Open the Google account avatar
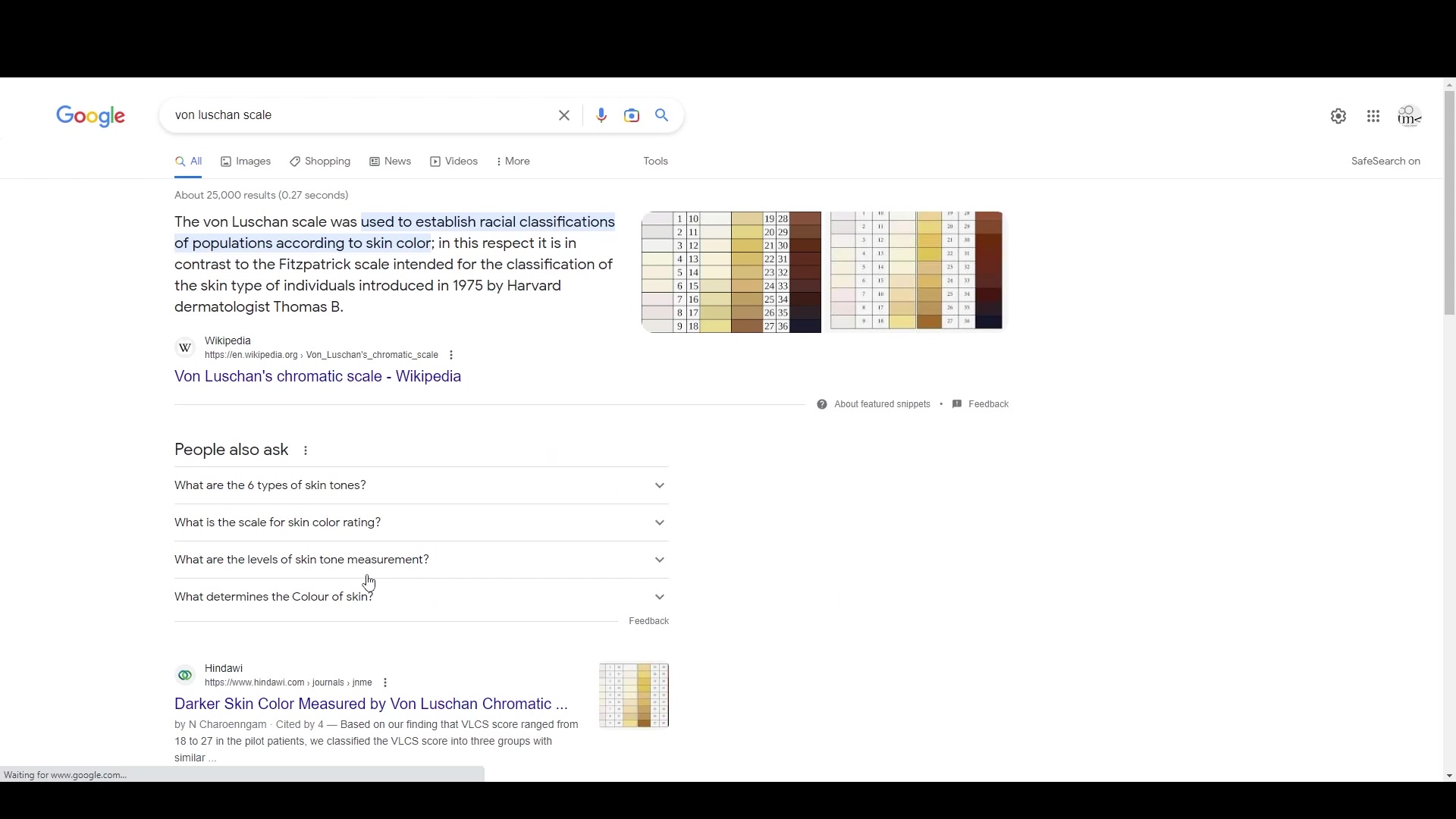The height and width of the screenshot is (819, 1456). click(x=1409, y=116)
